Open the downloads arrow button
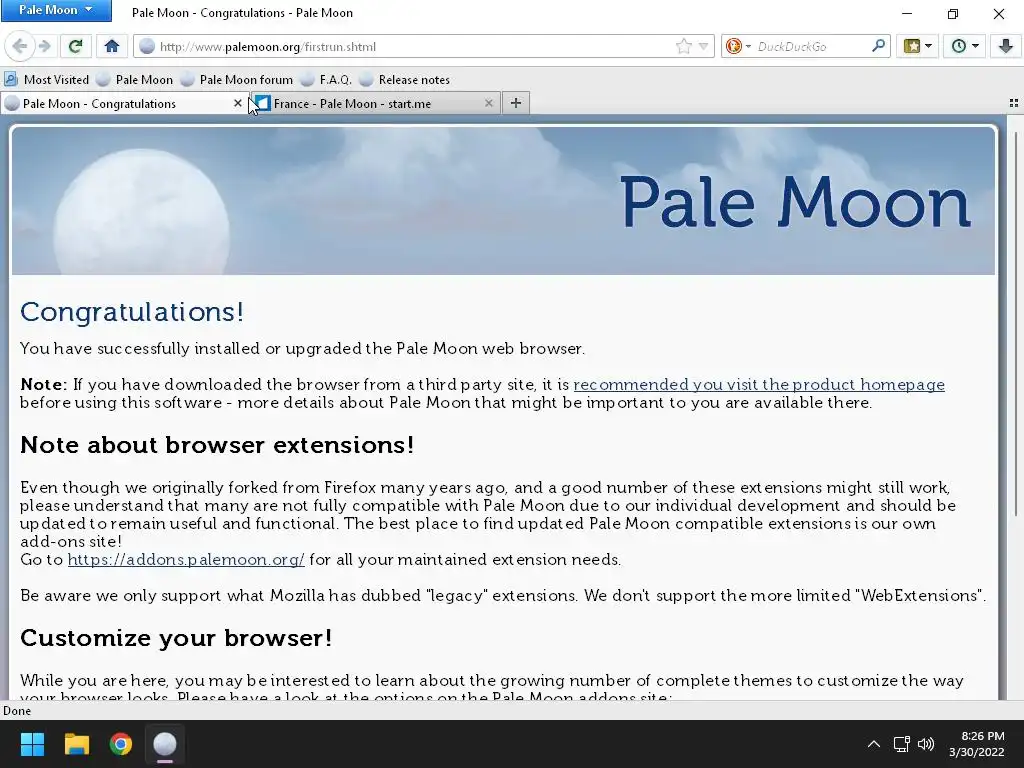 click(x=1005, y=46)
